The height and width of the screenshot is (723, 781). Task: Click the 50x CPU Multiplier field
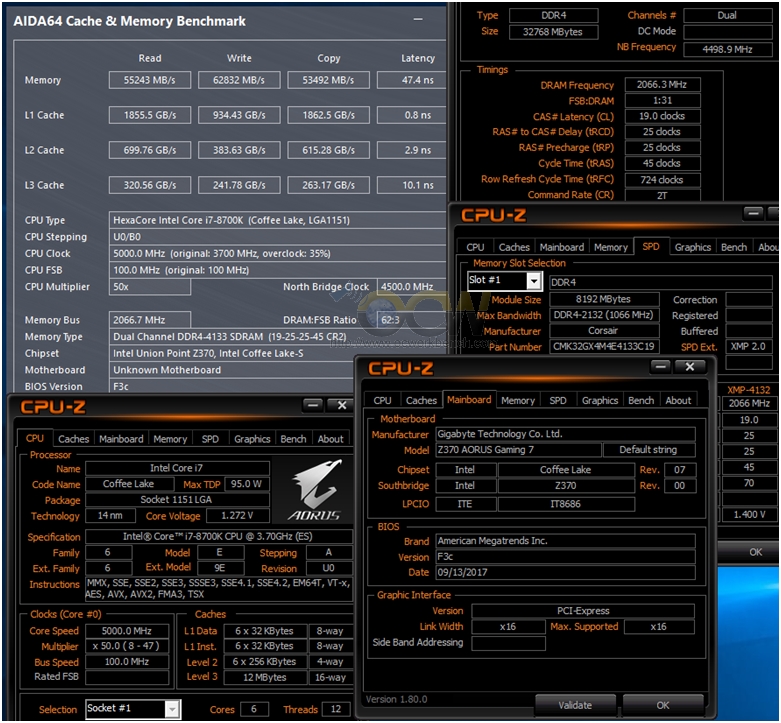point(149,287)
